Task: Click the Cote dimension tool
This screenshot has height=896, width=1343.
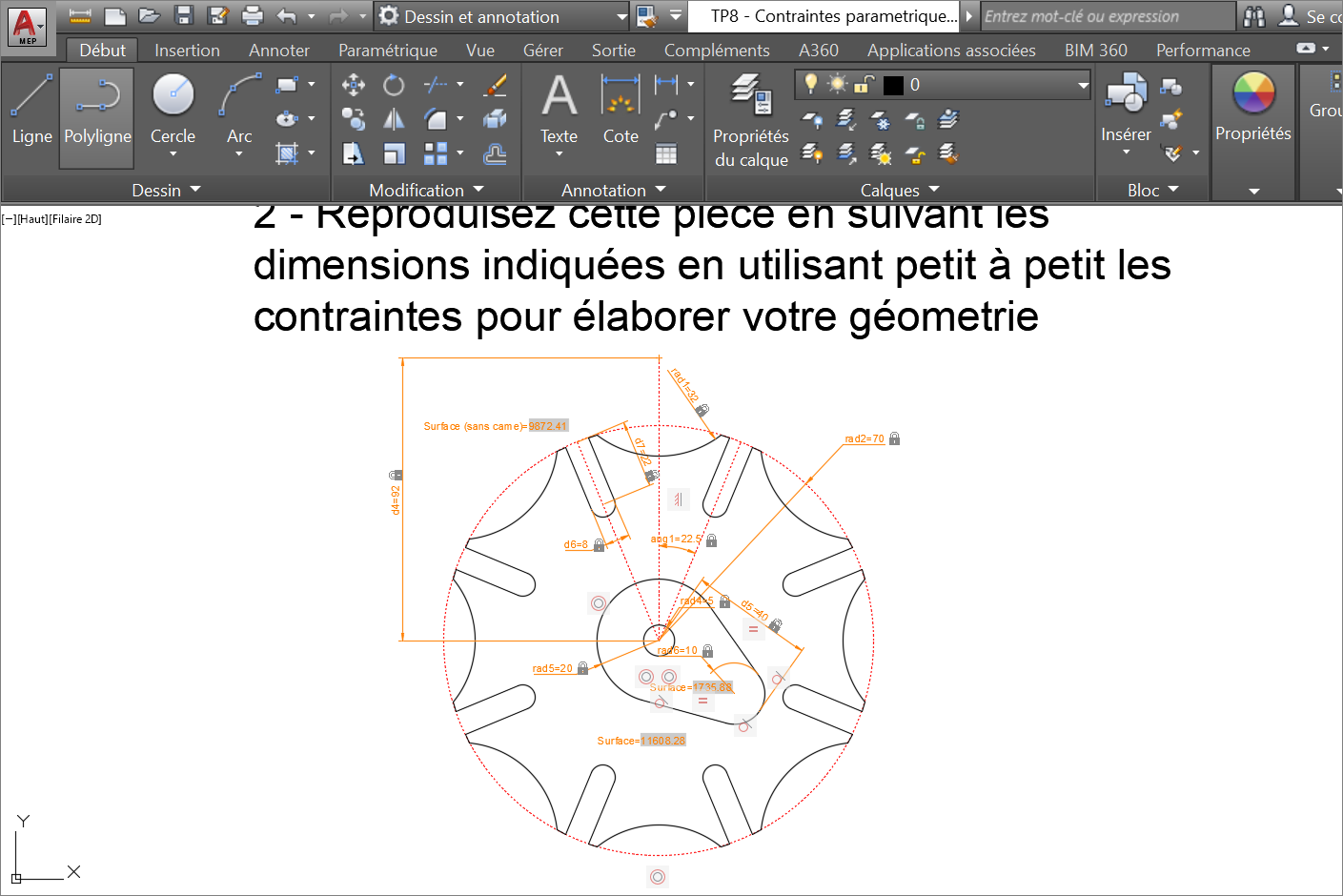Action: click(x=621, y=108)
